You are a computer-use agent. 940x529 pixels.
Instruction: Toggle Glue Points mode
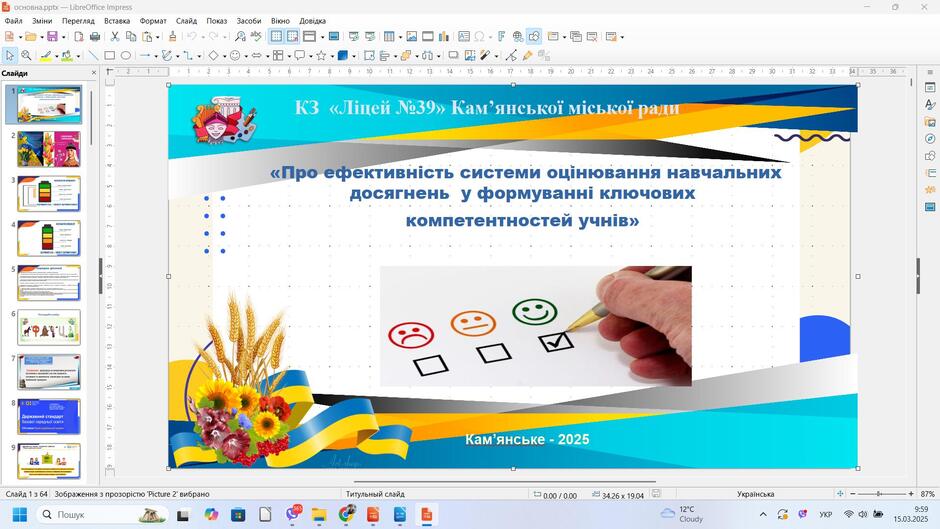click(x=527, y=55)
